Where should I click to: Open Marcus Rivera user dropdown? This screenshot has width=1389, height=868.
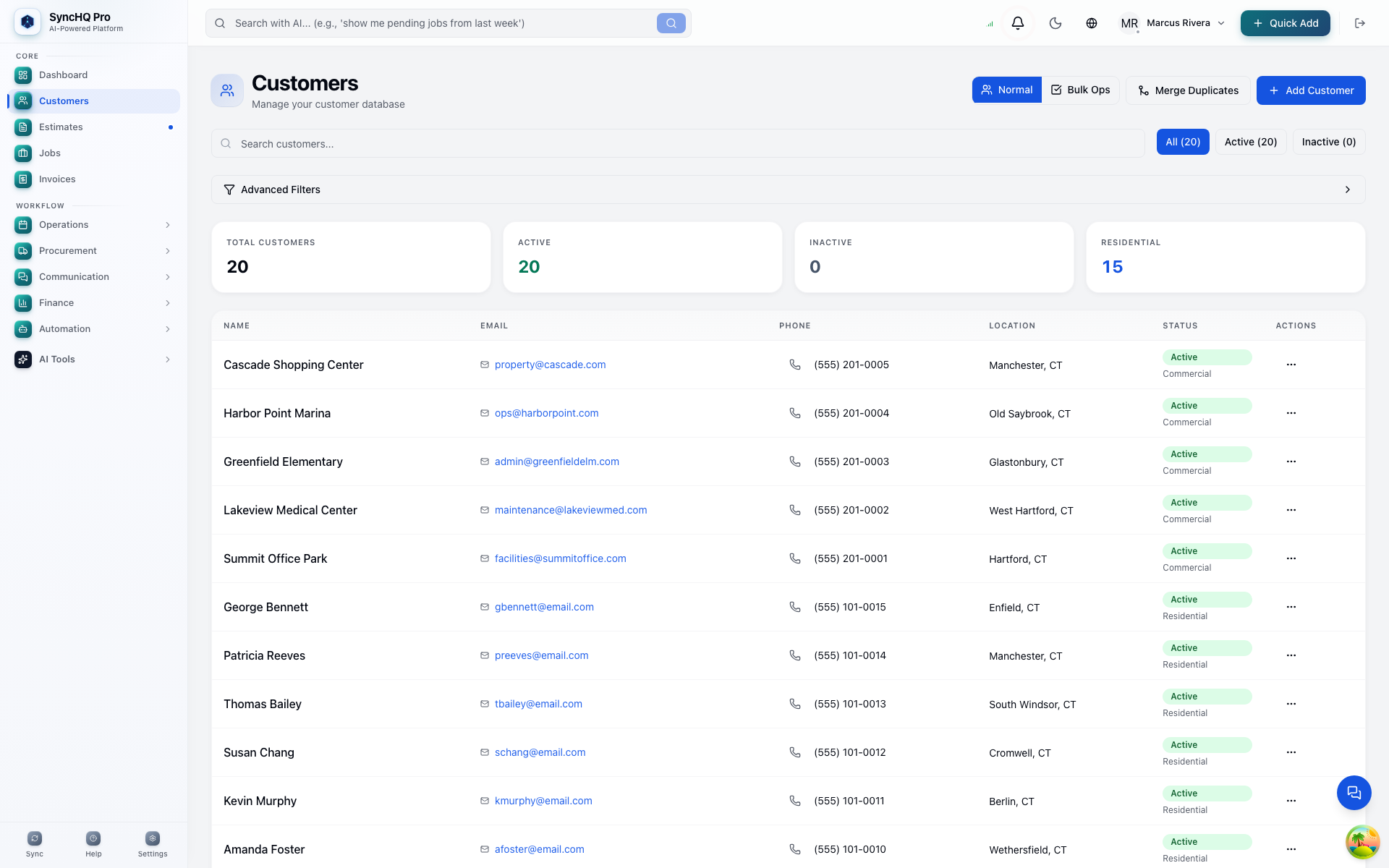1172,23
